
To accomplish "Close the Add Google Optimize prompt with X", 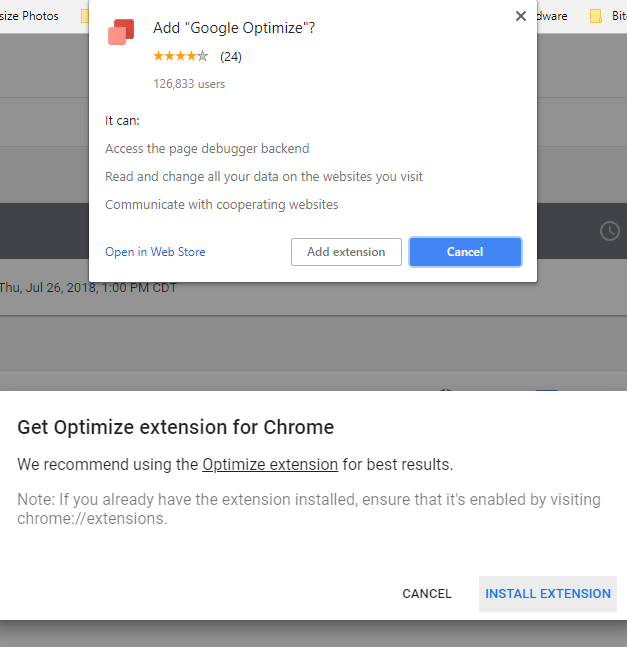I will click(520, 16).
